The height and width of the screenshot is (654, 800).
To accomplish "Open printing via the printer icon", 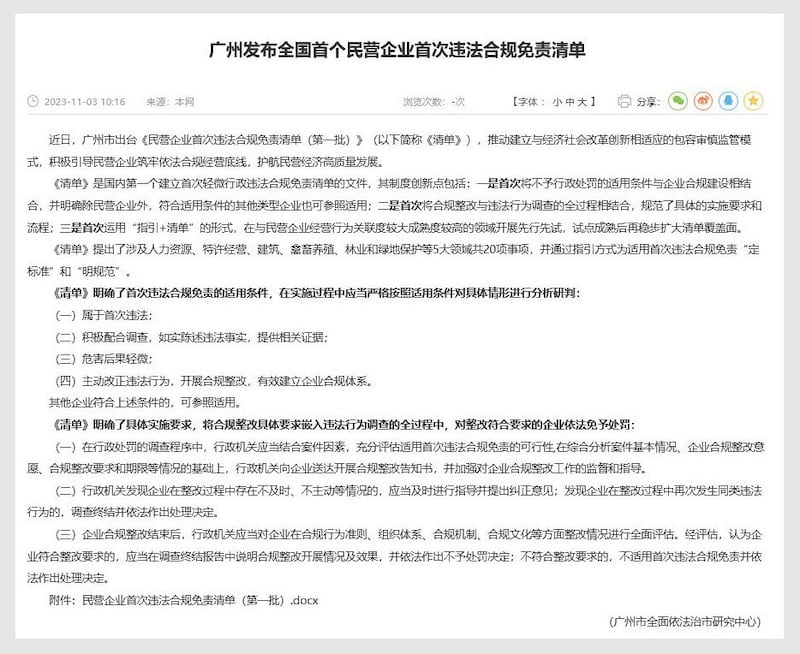I will 624,100.
